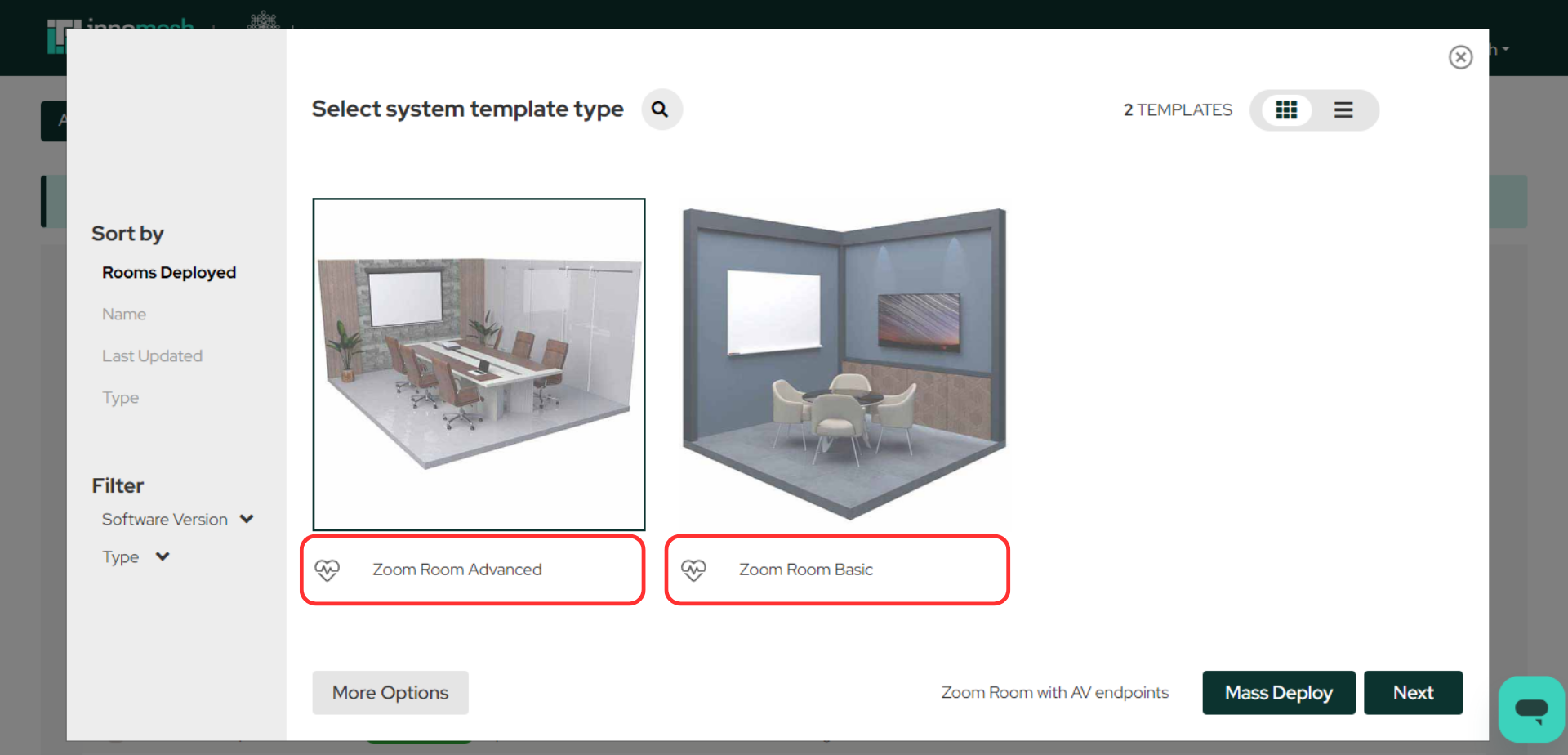
Task: Select the Zoom Room Advanced thumbnail
Action: coord(479,364)
